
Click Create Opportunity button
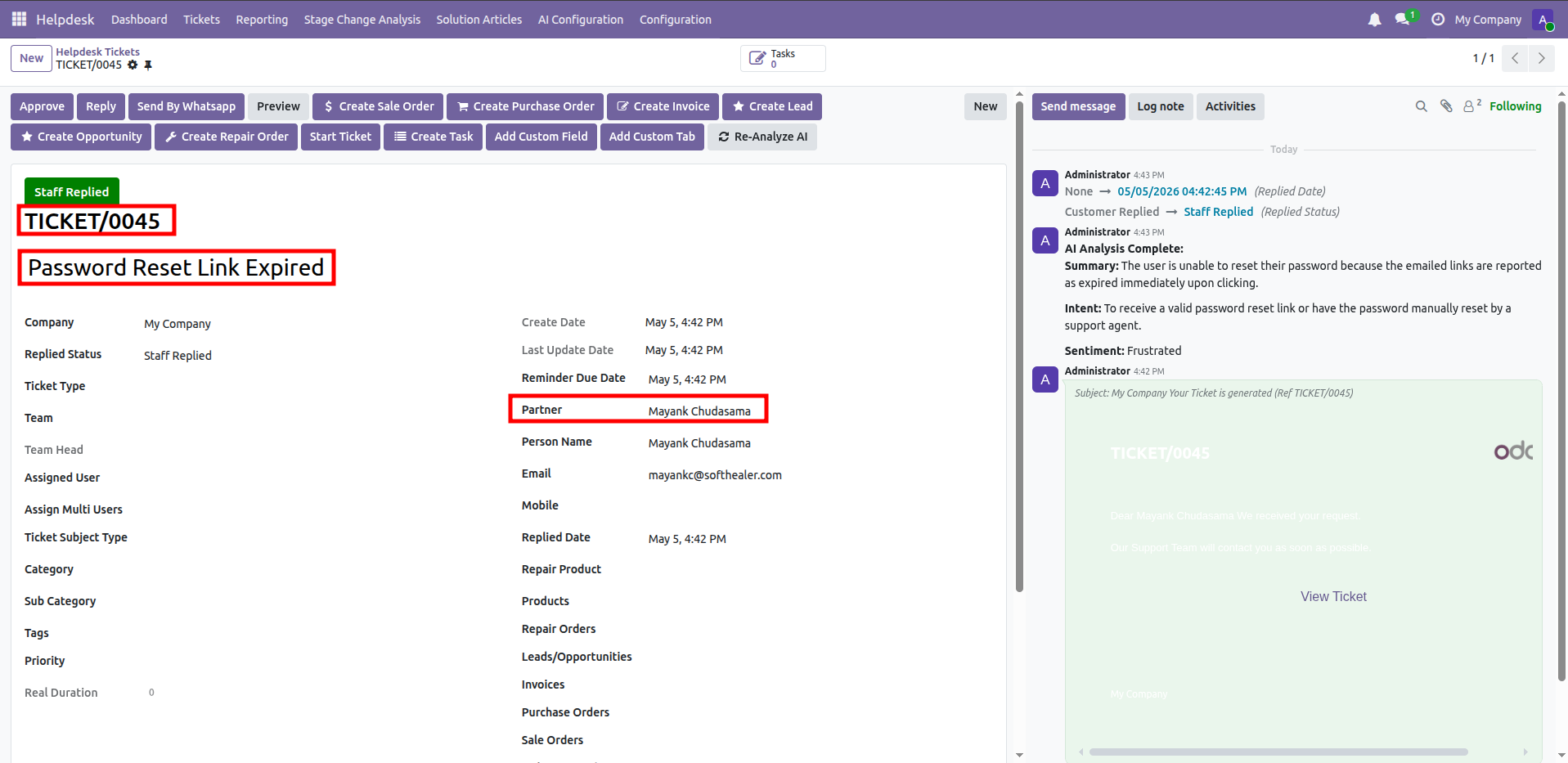coord(81,137)
